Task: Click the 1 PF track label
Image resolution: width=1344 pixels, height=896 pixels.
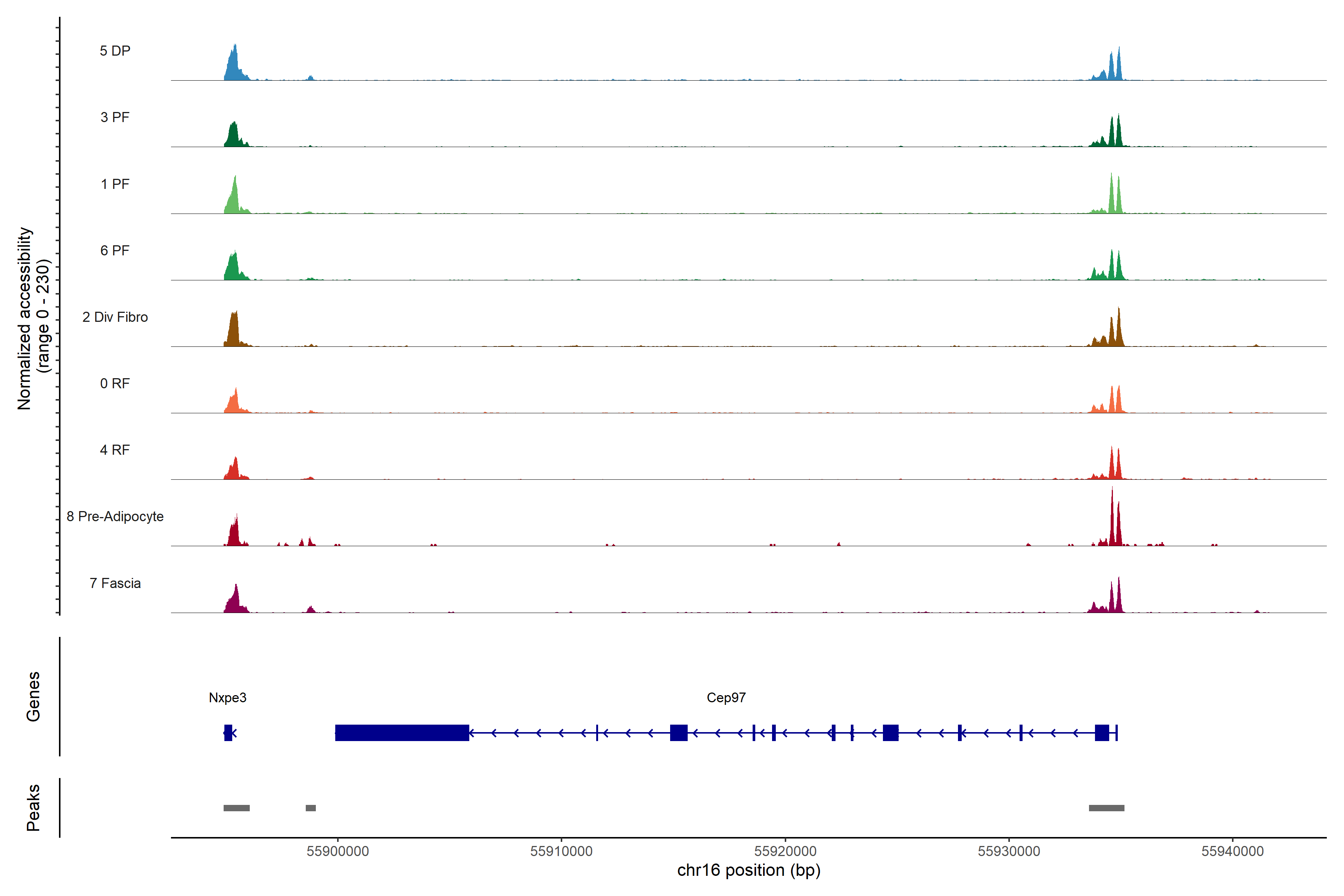Action: pyautogui.click(x=115, y=184)
